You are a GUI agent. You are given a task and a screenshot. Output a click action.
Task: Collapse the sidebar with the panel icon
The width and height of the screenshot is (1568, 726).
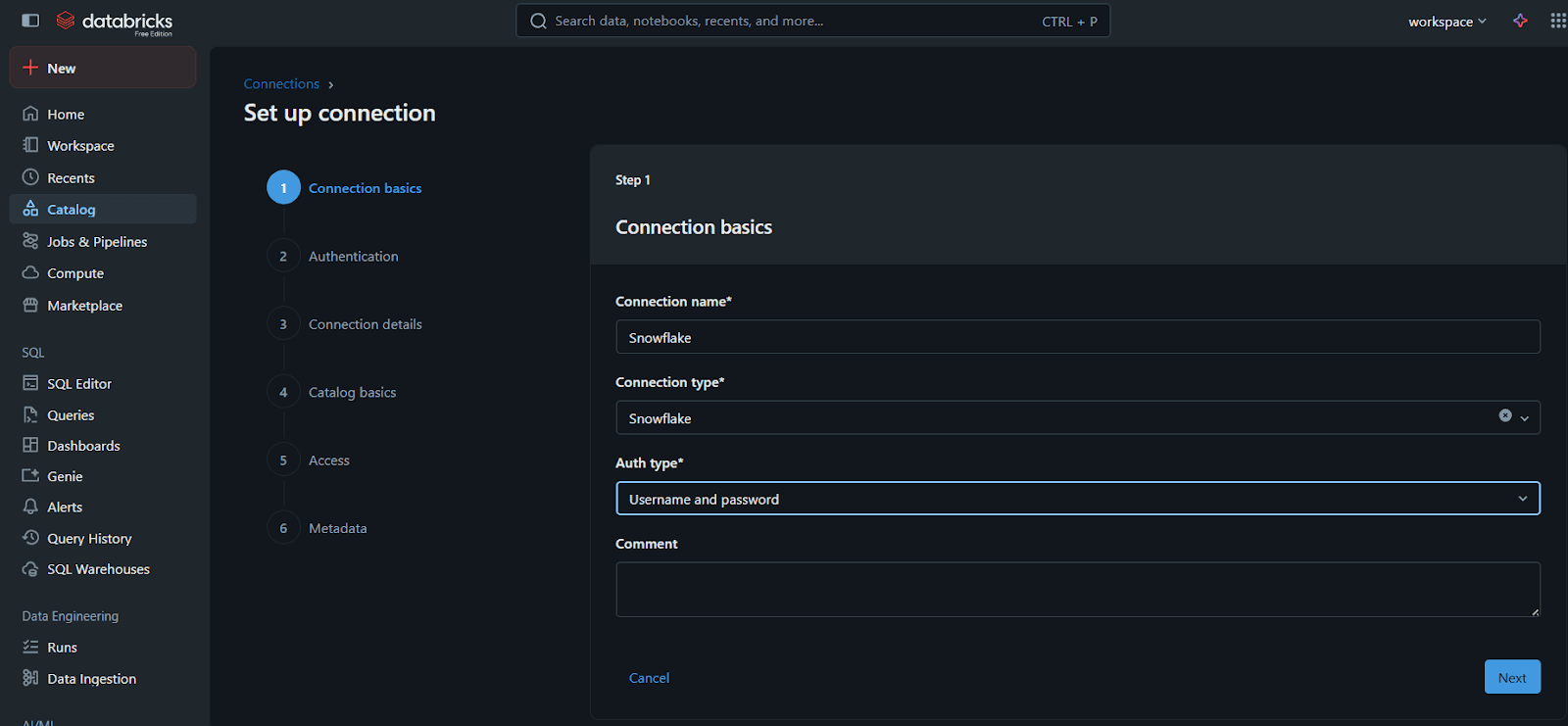click(30, 21)
